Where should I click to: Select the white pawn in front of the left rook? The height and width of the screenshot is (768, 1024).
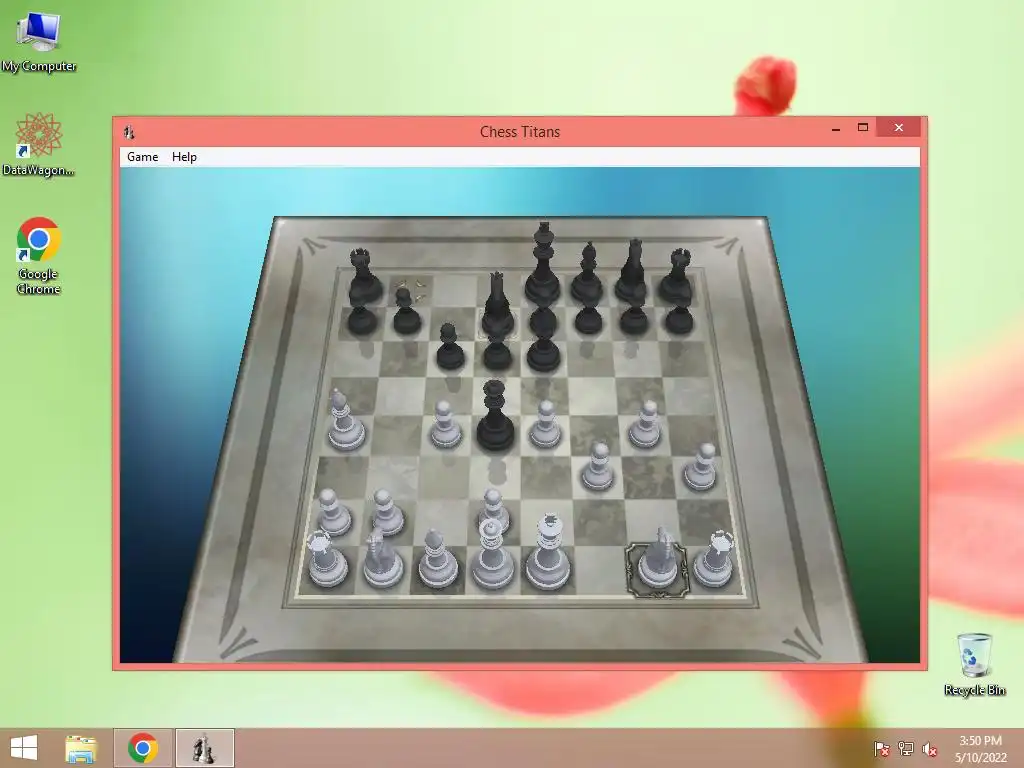(334, 513)
